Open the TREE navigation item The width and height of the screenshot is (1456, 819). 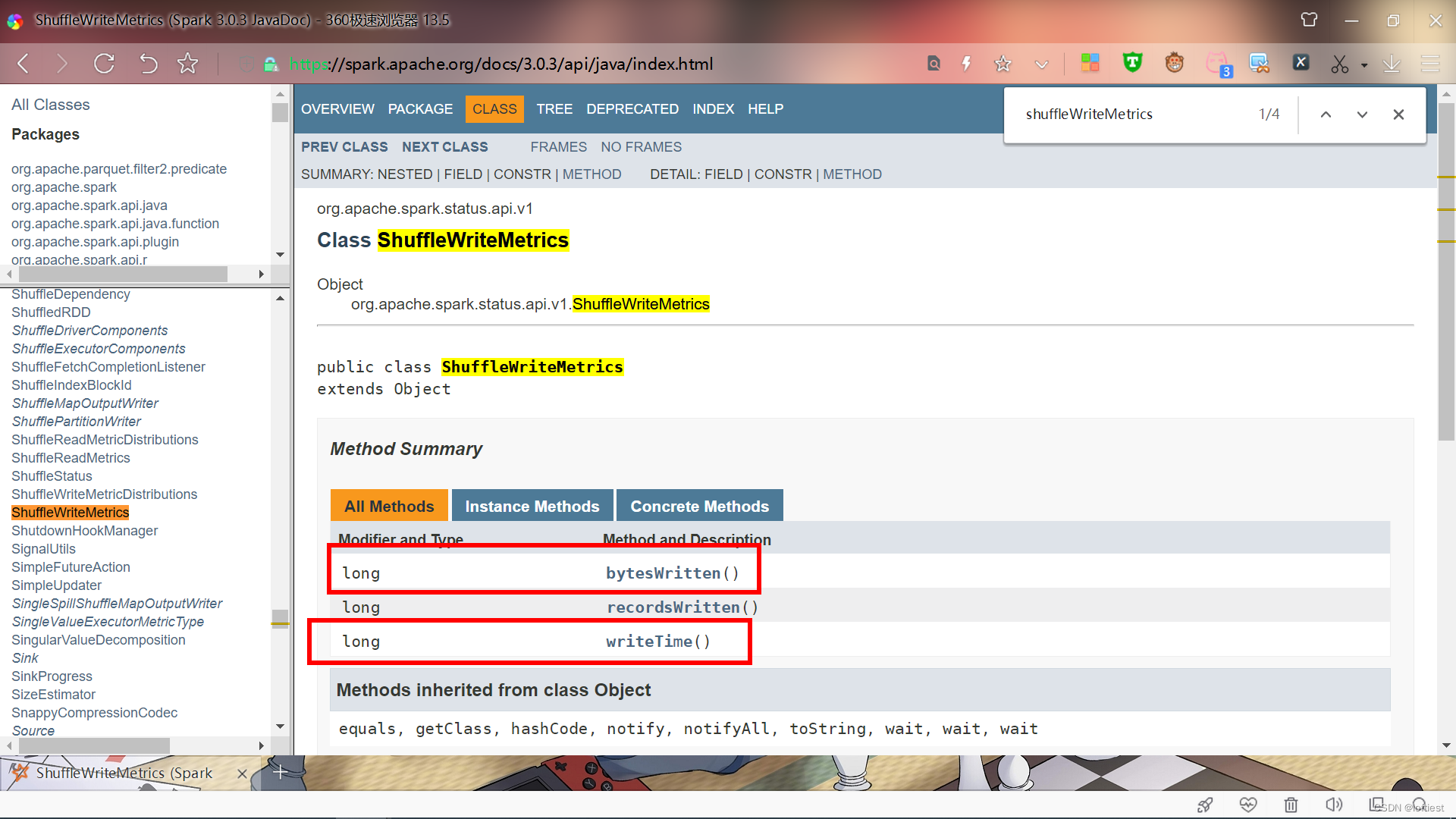(554, 109)
